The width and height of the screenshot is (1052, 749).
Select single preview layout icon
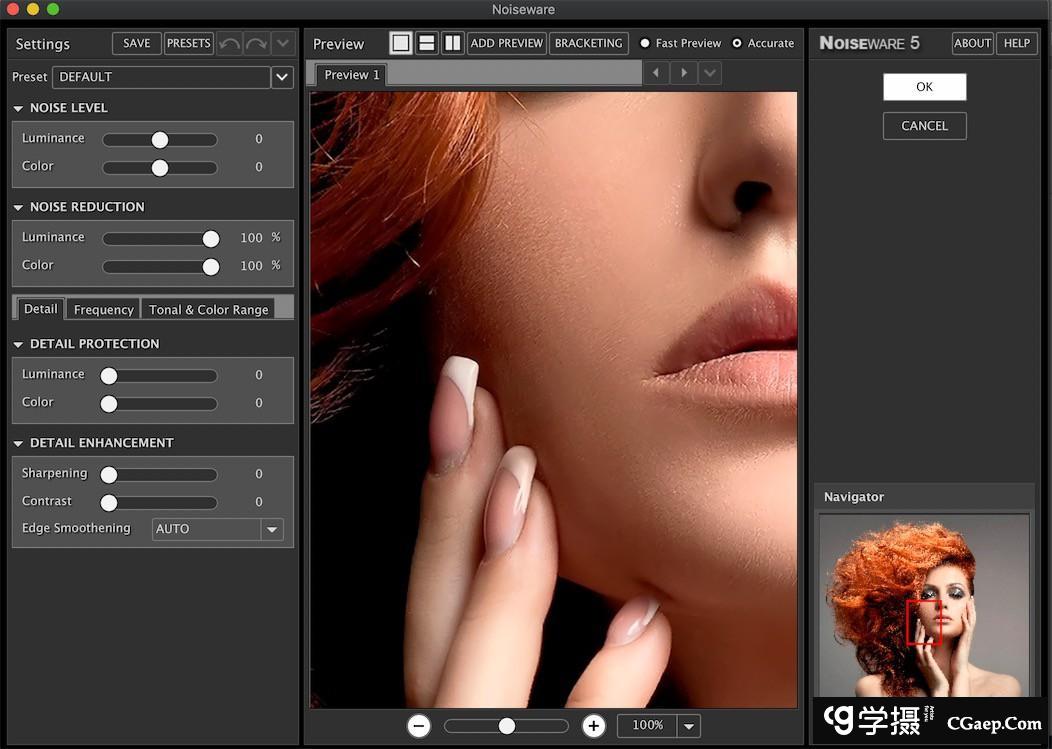401,43
